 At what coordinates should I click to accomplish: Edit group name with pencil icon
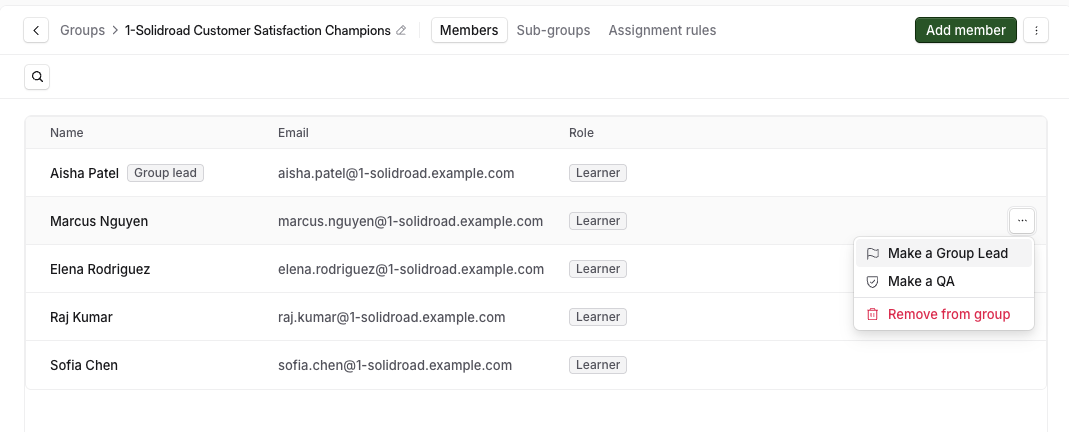402,31
